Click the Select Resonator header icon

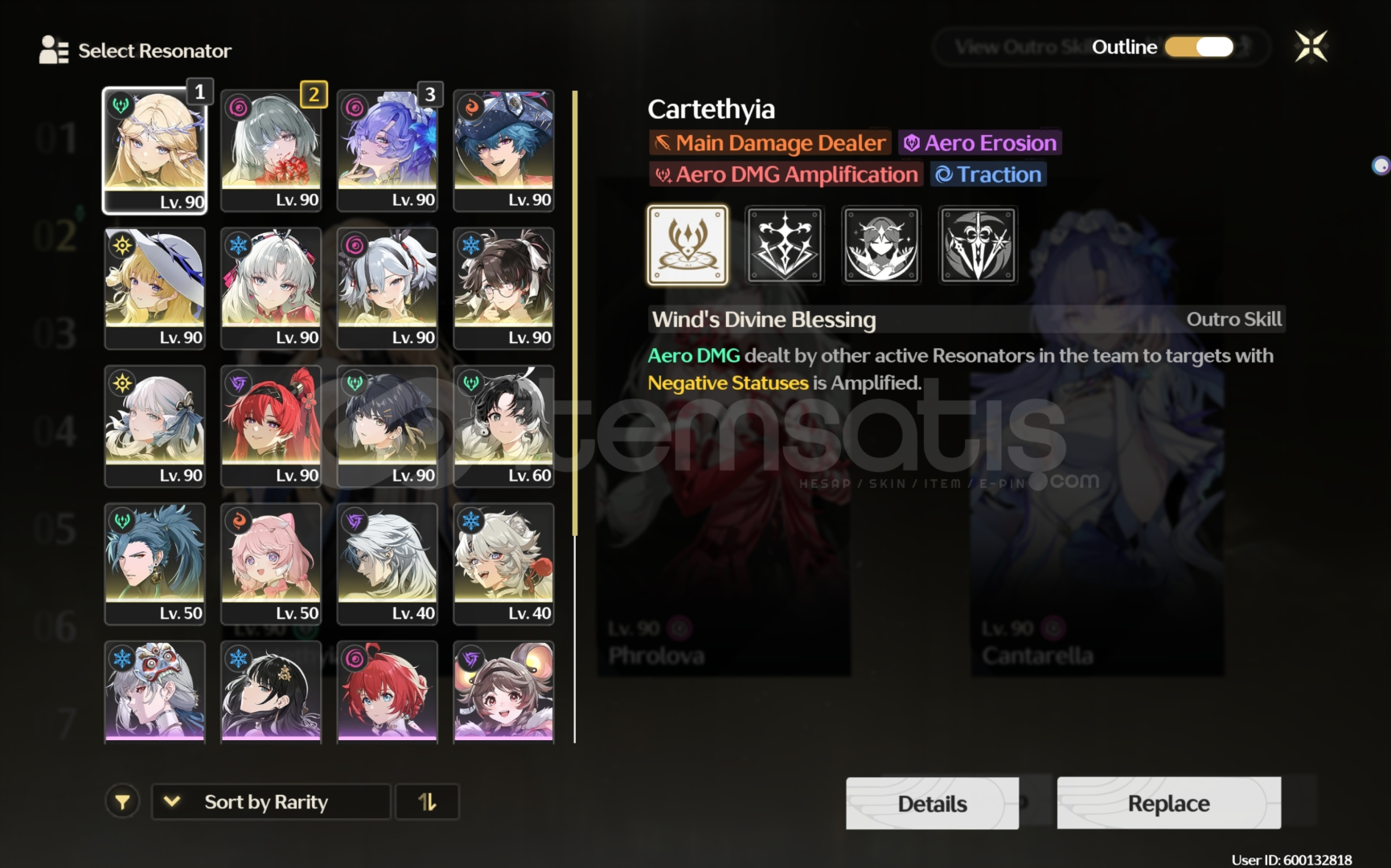pos(54,50)
